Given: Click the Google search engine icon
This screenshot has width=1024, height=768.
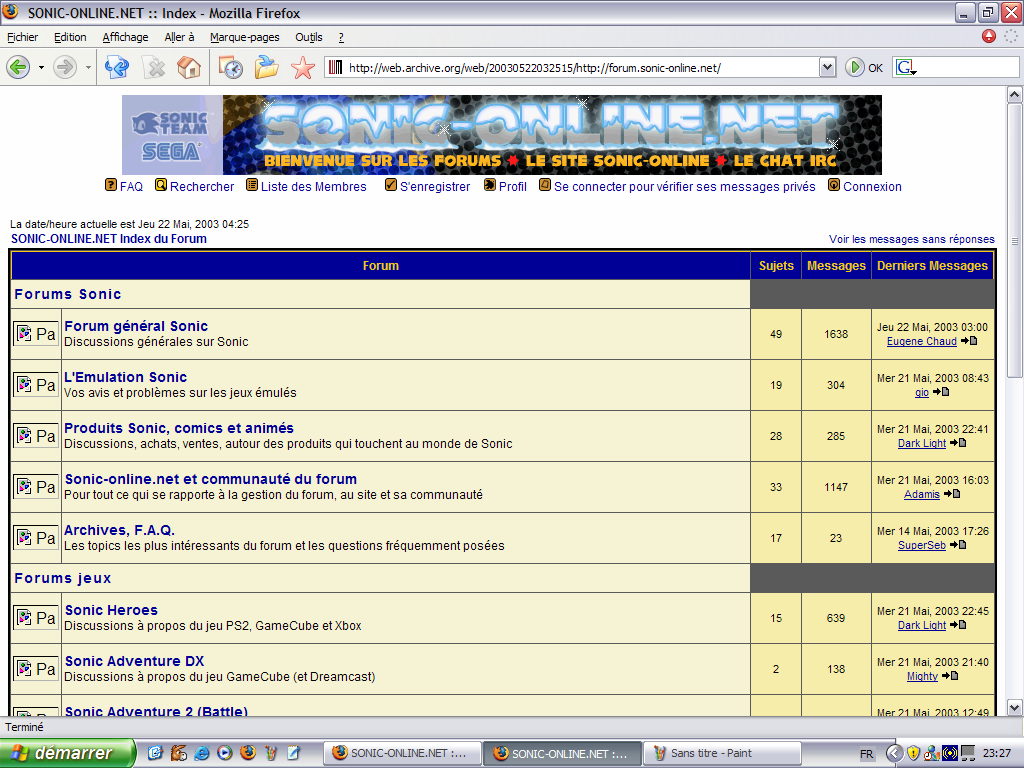Looking at the screenshot, I should (x=905, y=67).
